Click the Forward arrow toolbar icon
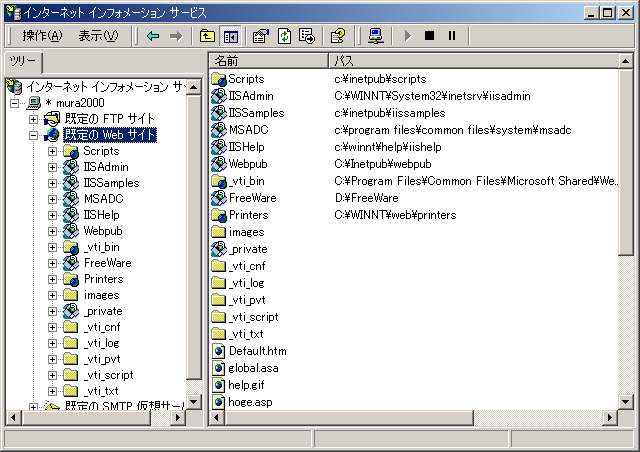 point(176,36)
